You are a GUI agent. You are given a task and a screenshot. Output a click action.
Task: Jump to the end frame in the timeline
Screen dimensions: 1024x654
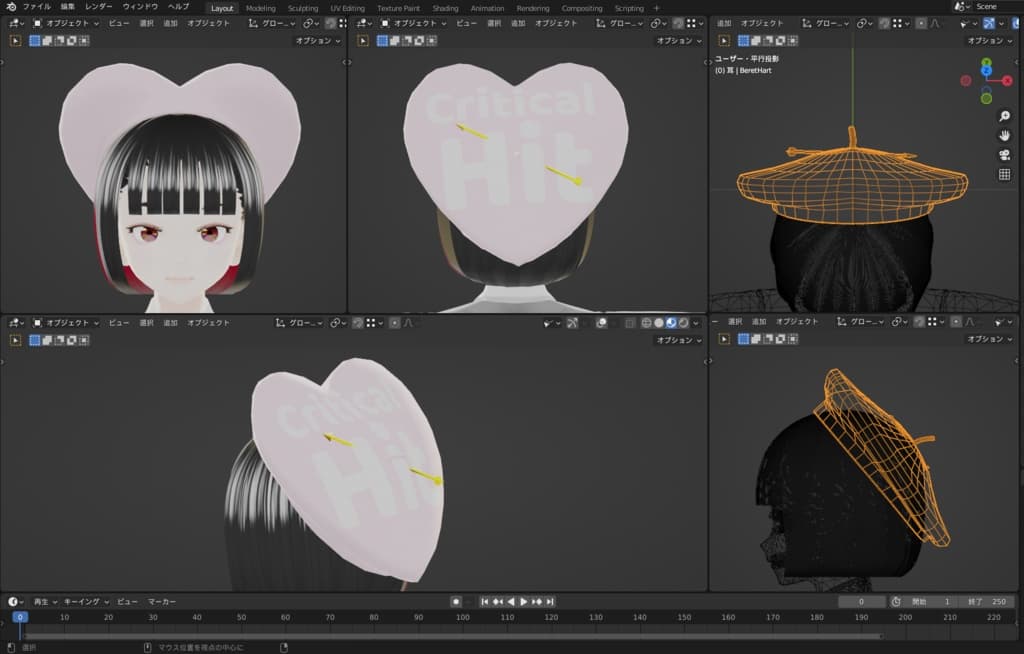pyautogui.click(x=550, y=602)
